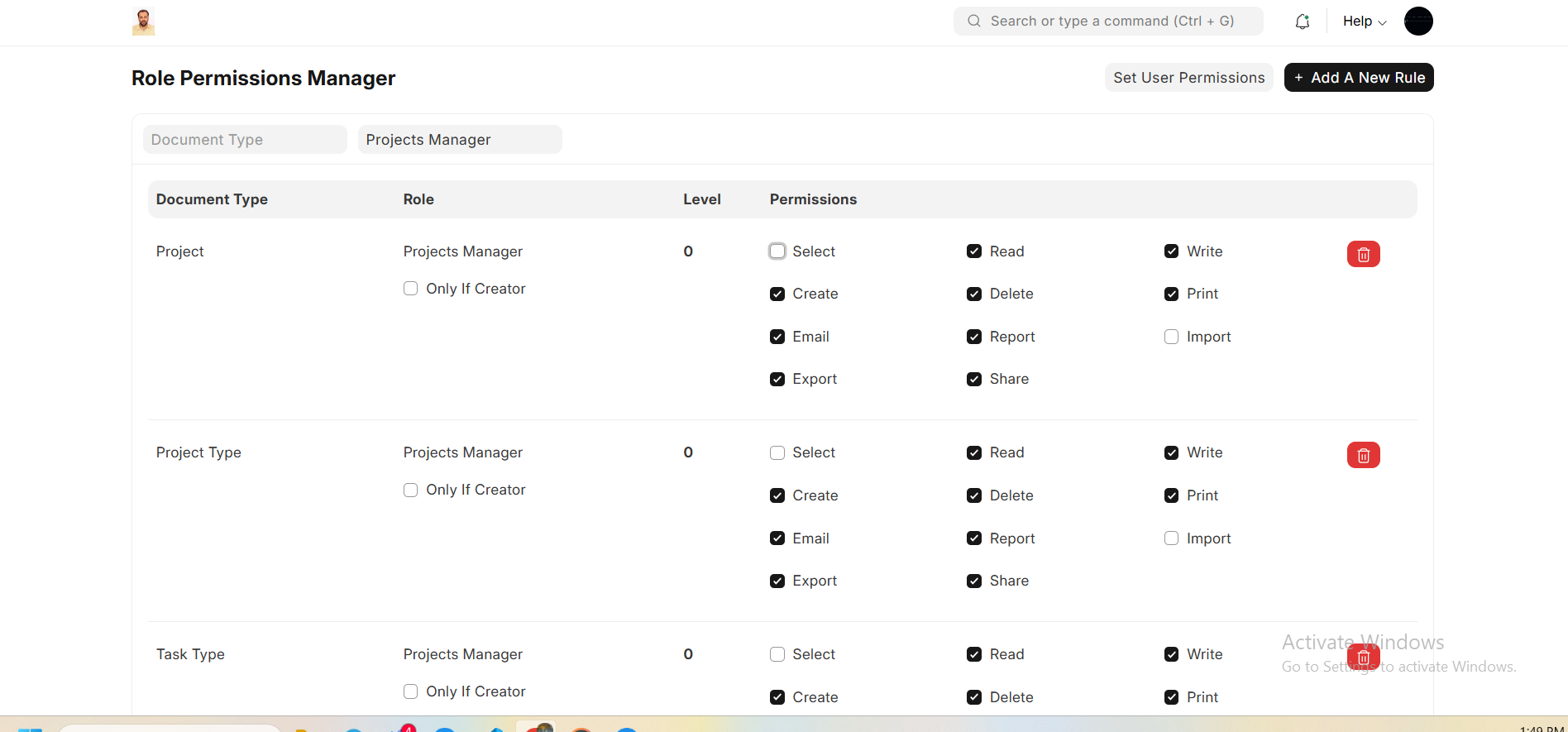1568x732 pixels.
Task: Delete the Project permission rule
Action: click(1363, 254)
